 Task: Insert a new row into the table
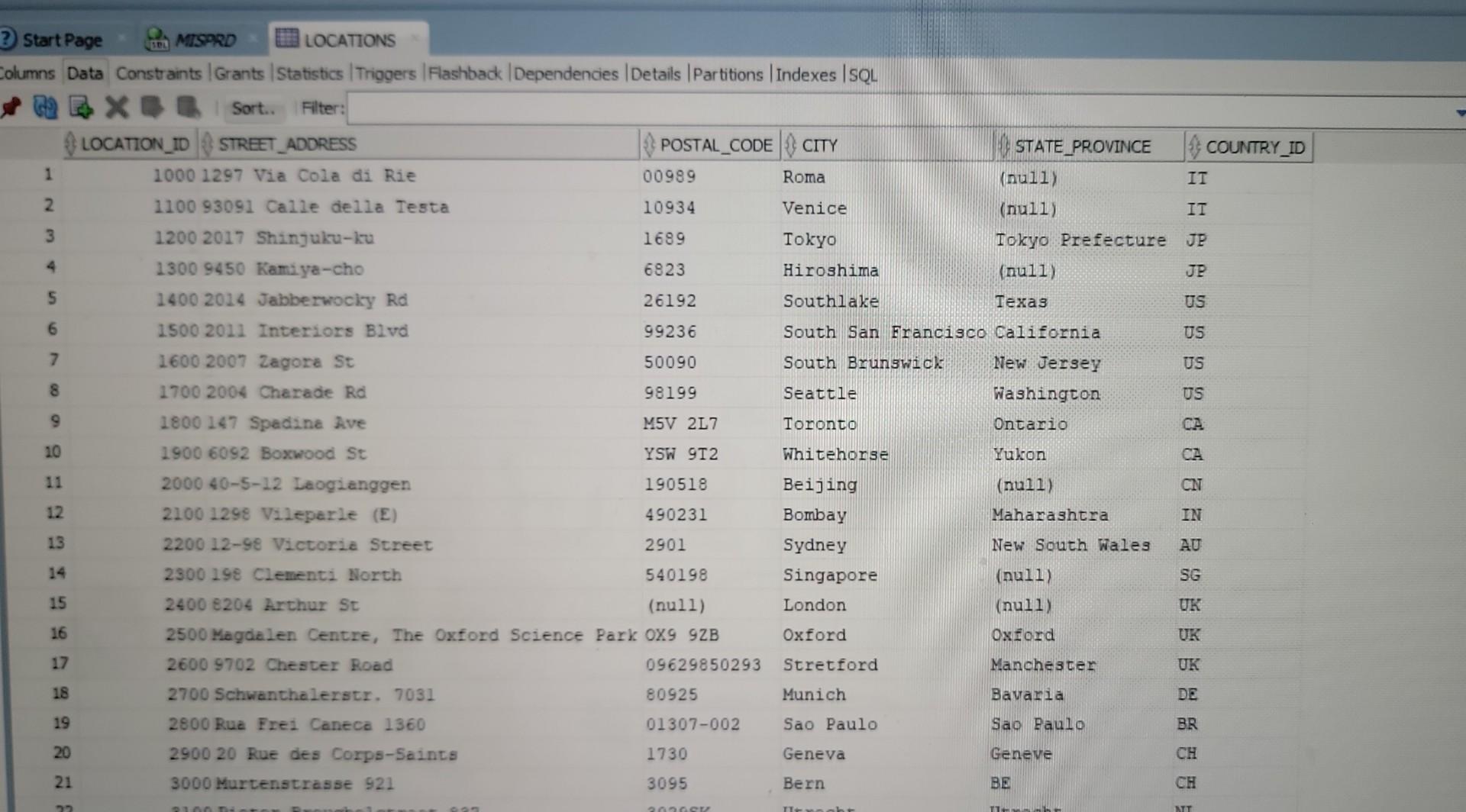tap(81, 108)
